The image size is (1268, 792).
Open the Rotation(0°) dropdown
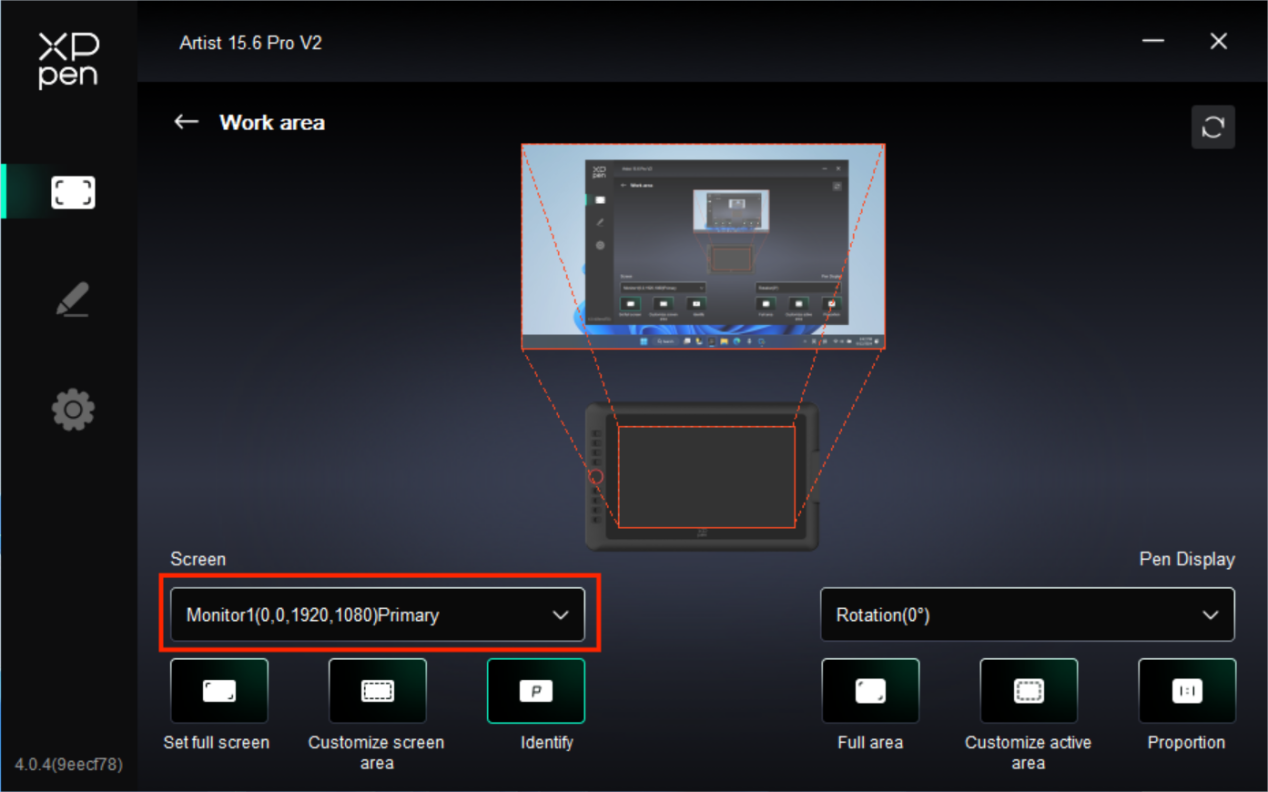click(1027, 615)
